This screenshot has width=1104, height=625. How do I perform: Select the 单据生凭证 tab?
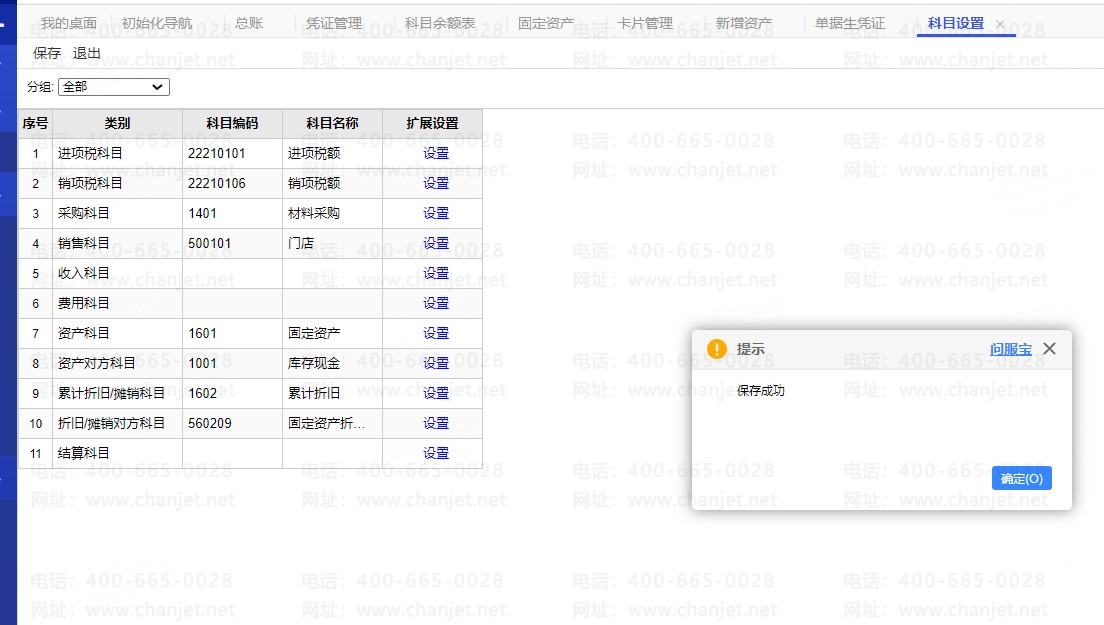pos(850,23)
